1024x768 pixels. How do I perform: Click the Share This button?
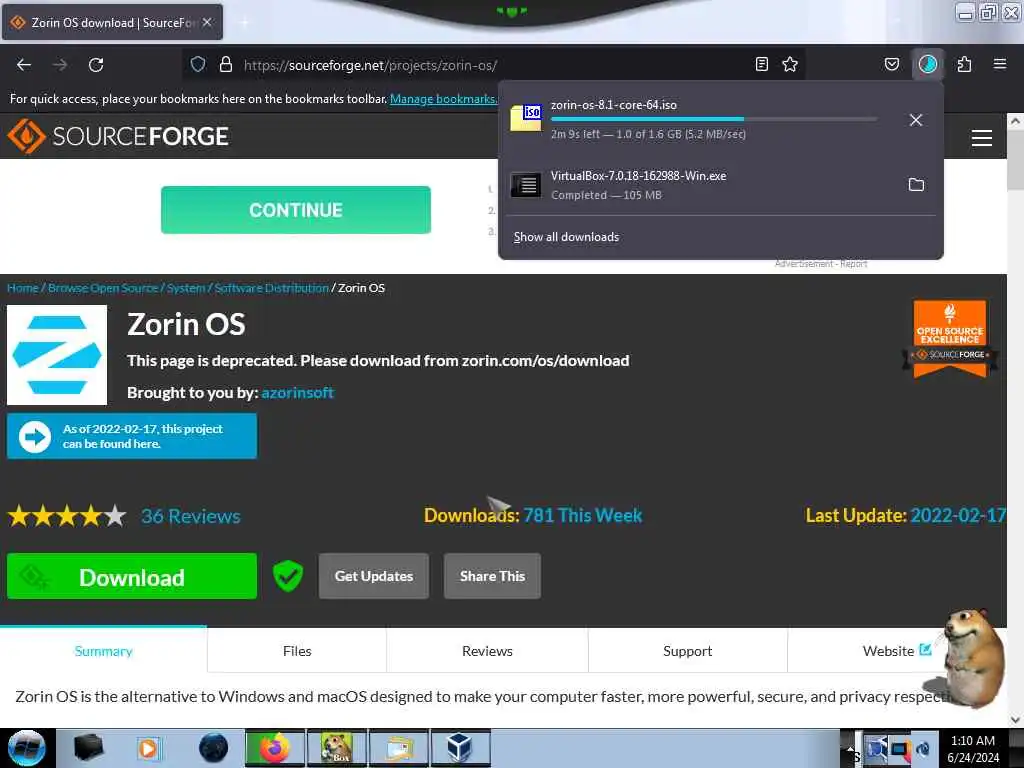click(x=492, y=576)
